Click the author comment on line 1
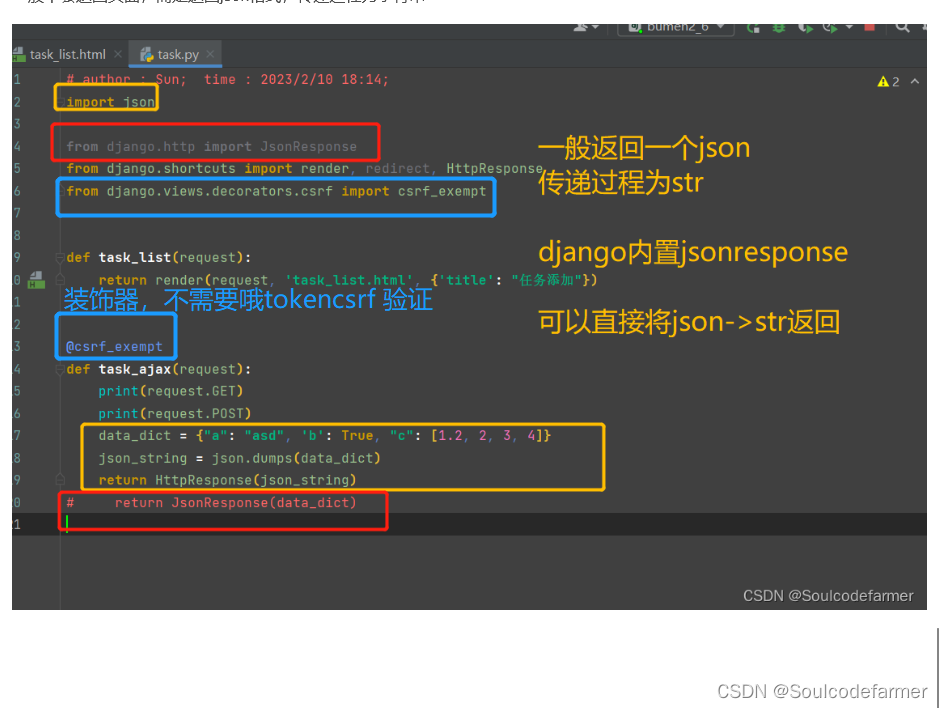The height and width of the screenshot is (708, 943). (x=228, y=79)
